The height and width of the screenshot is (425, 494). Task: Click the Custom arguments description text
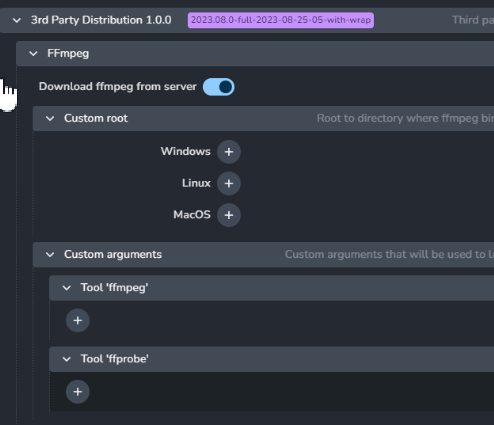389,255
